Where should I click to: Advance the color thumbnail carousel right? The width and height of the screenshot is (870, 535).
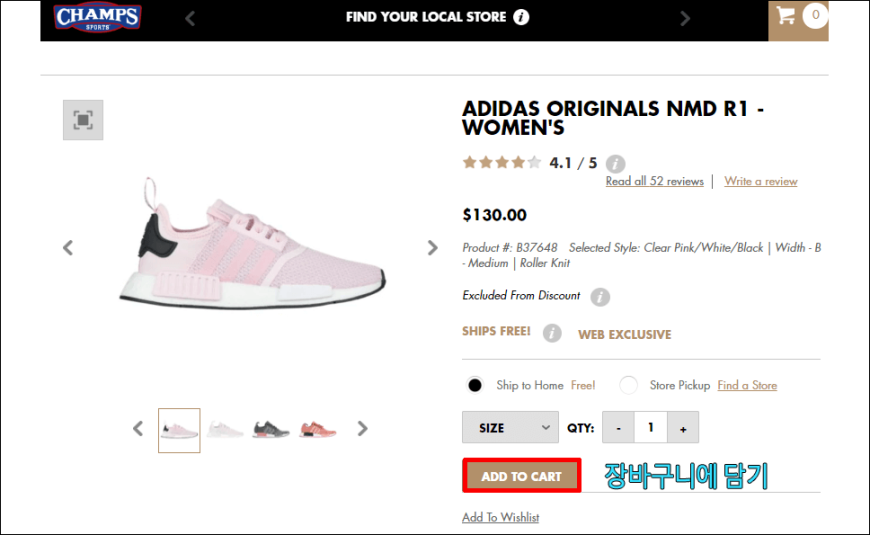pos(362,428)
